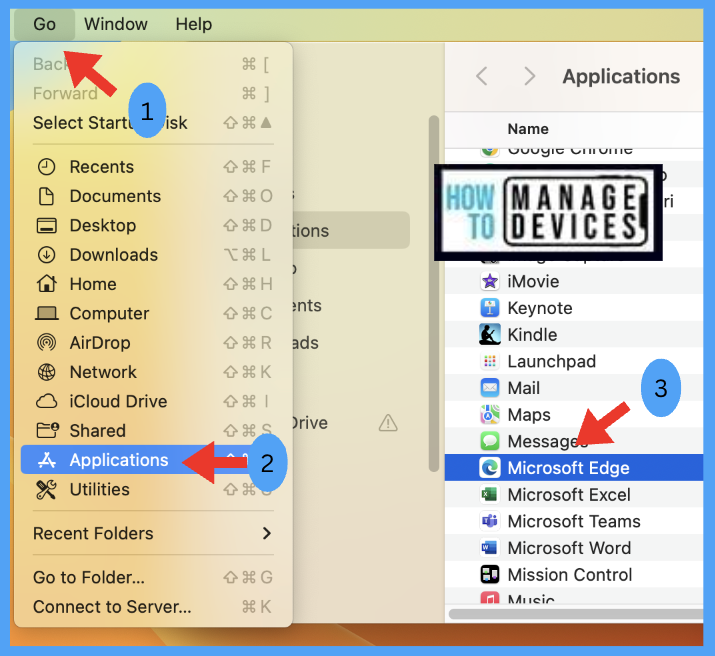Open the Go menu in the menu bar
The height and width of the screenshot is (656, 715).
(44, 24)
